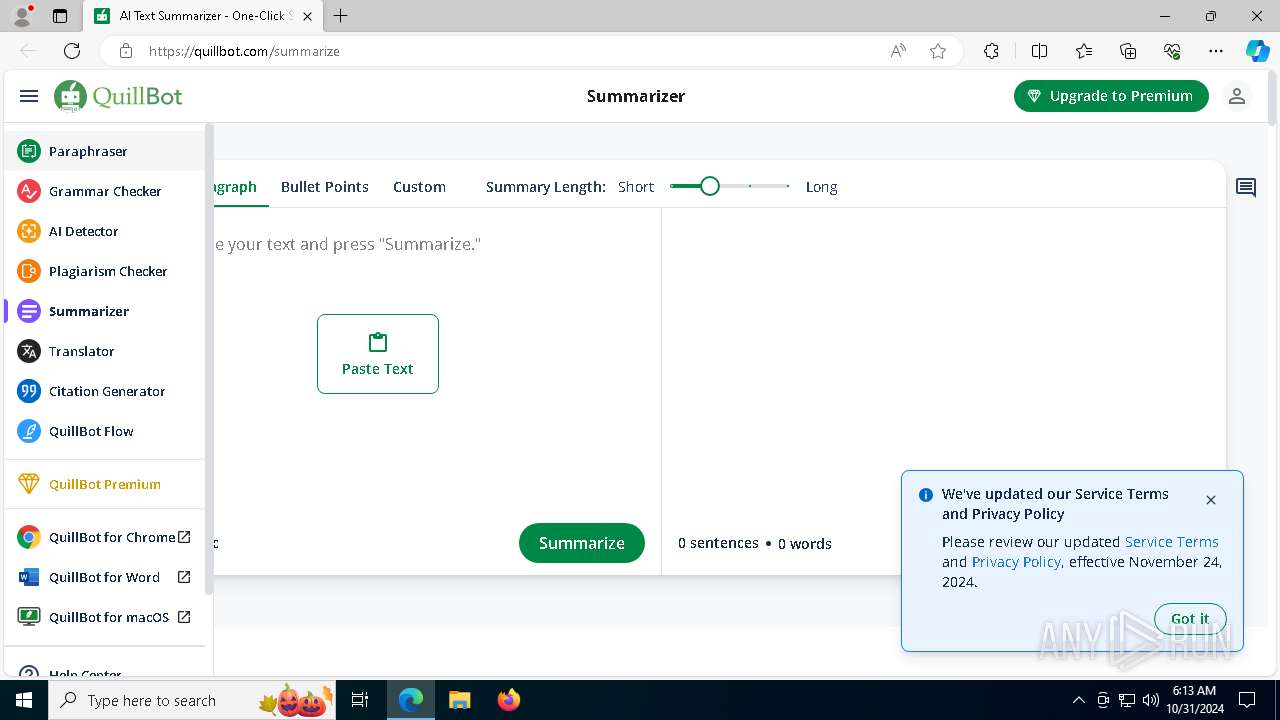This screenshot has height=720, width=1280.
Task: Open the Windows Start menu
Action: click(x=24, y=700)
